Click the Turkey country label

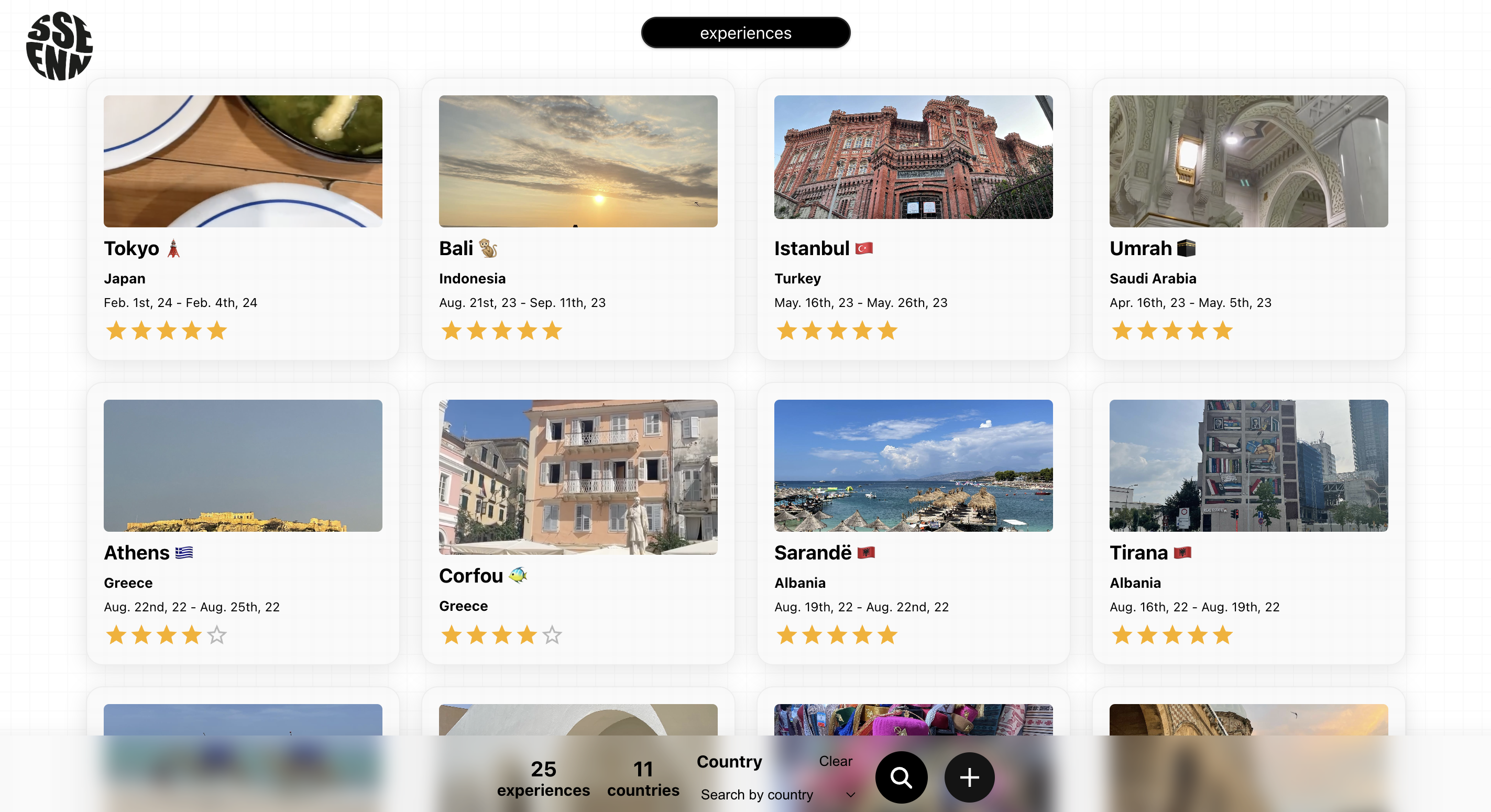pyautogui.click(x=797, y=279)
